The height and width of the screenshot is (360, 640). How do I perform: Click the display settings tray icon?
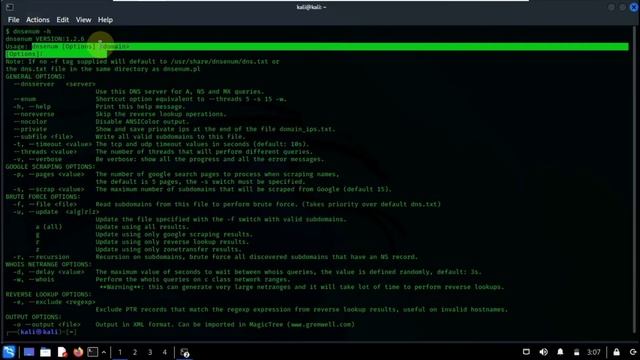526,352
